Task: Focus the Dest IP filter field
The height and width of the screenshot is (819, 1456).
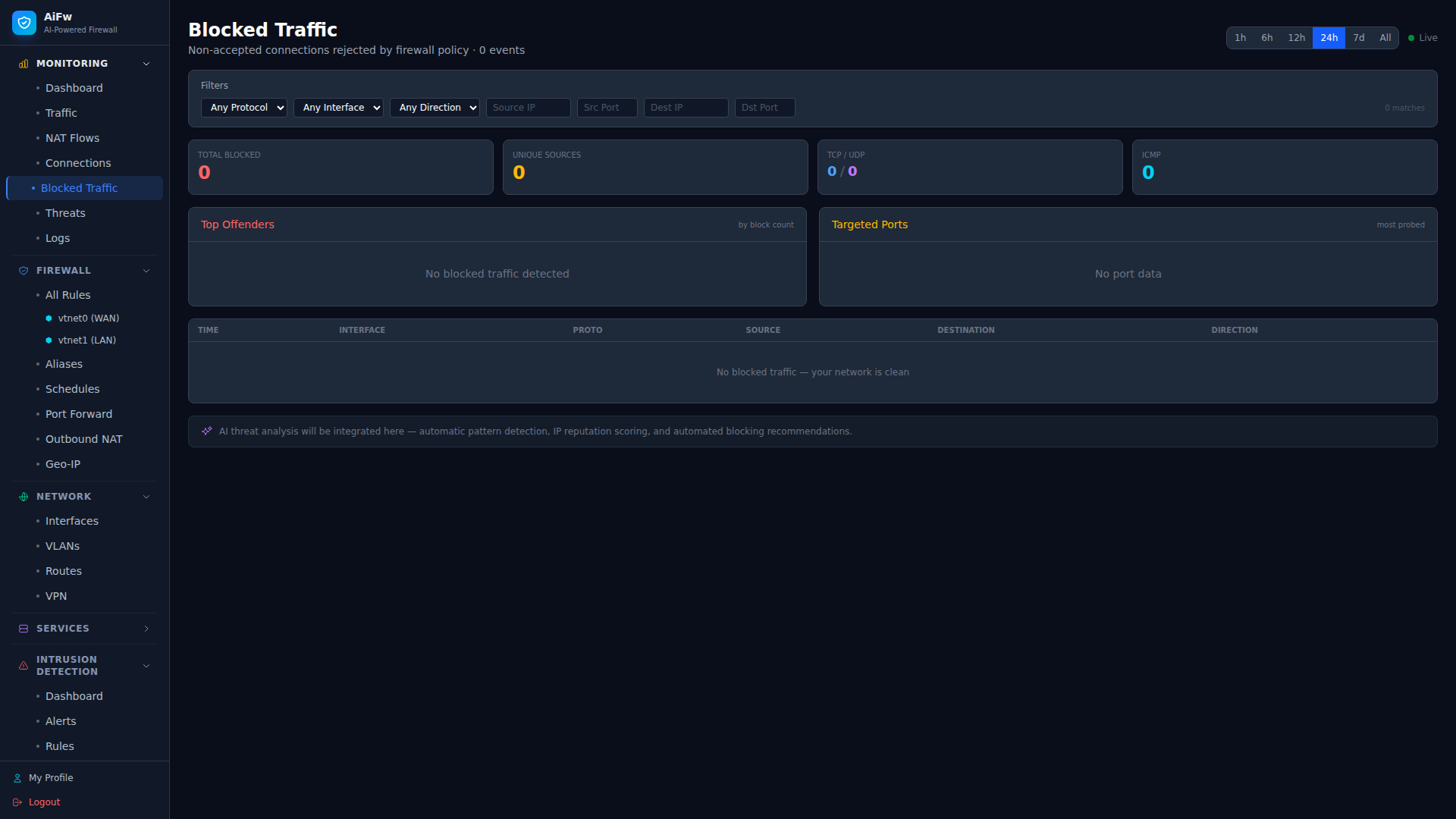Action: pos(686,108)
